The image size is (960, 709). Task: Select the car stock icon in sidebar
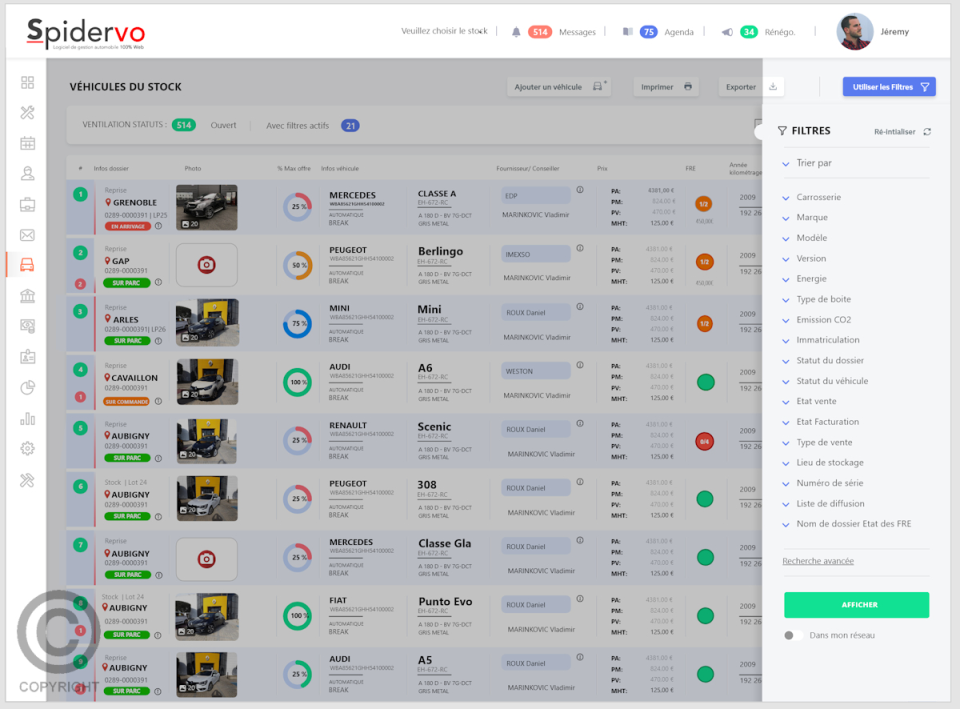point(27,265)
